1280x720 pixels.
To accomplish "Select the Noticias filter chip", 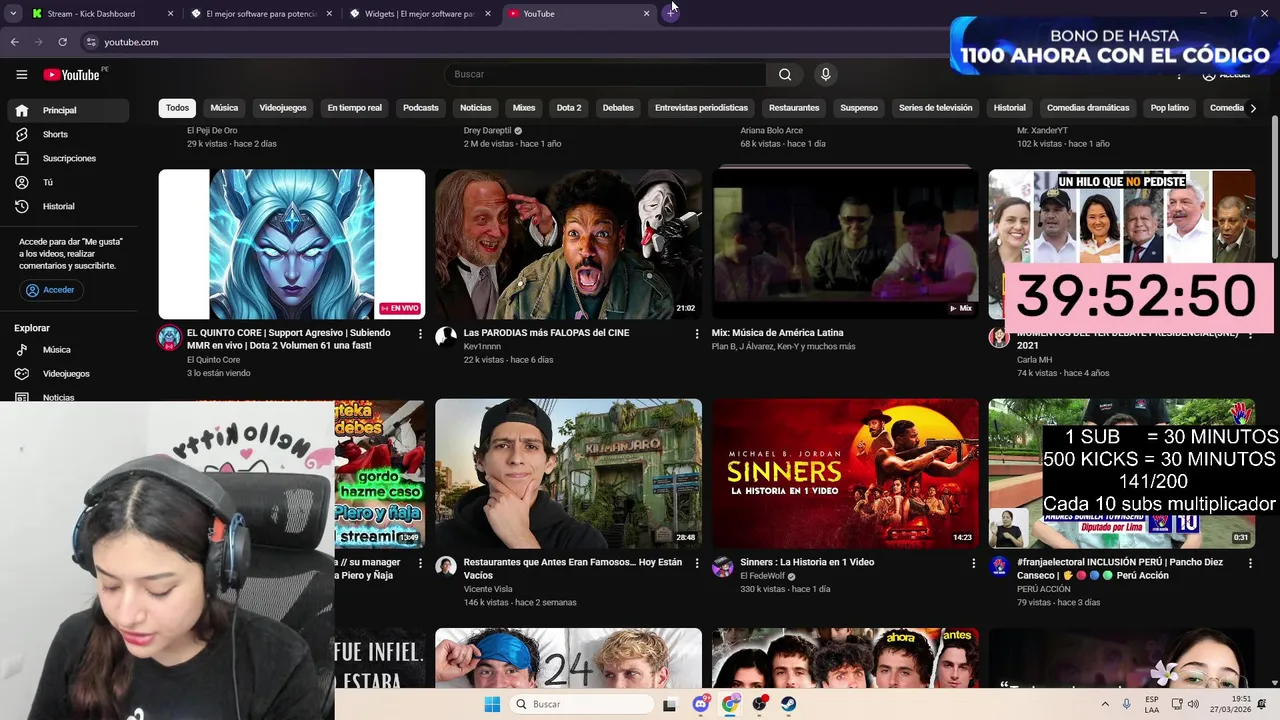I will (476, 108).
